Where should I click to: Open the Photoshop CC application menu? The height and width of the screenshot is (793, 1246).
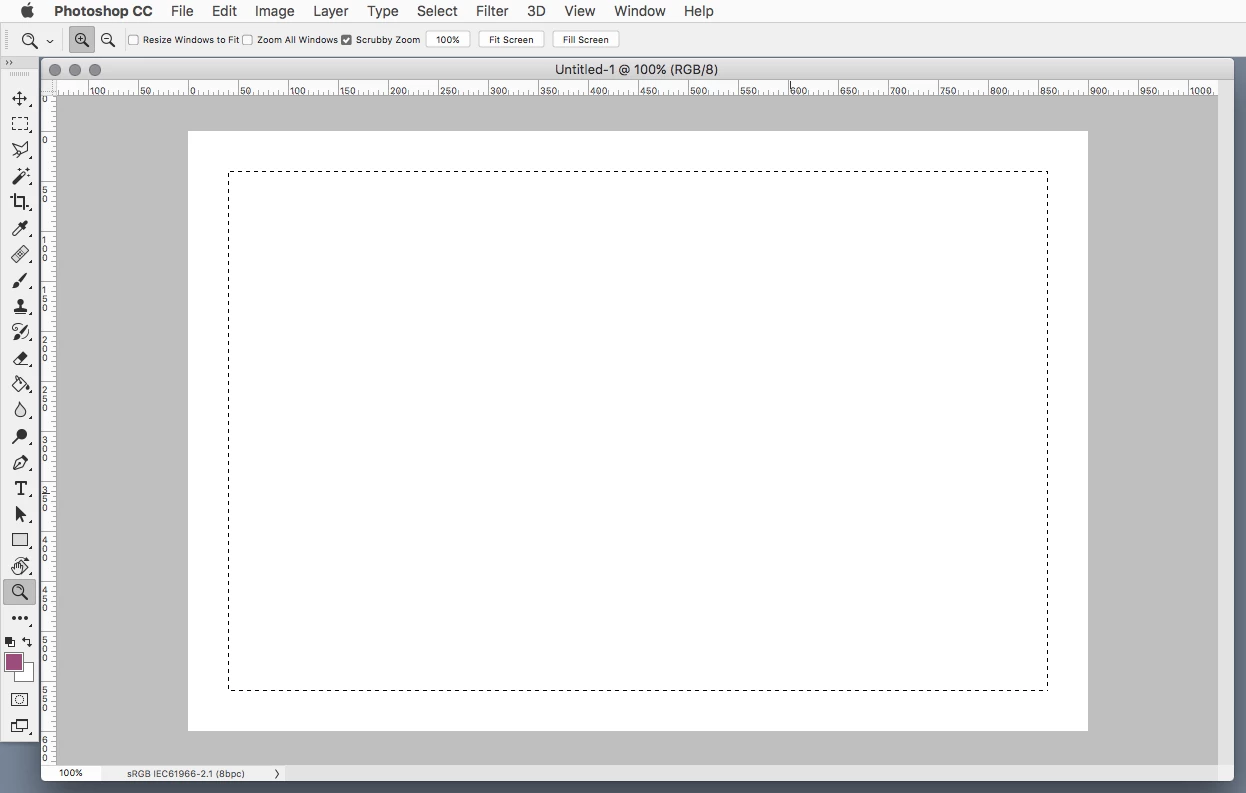pyautogui.click(x=103, y=11)
